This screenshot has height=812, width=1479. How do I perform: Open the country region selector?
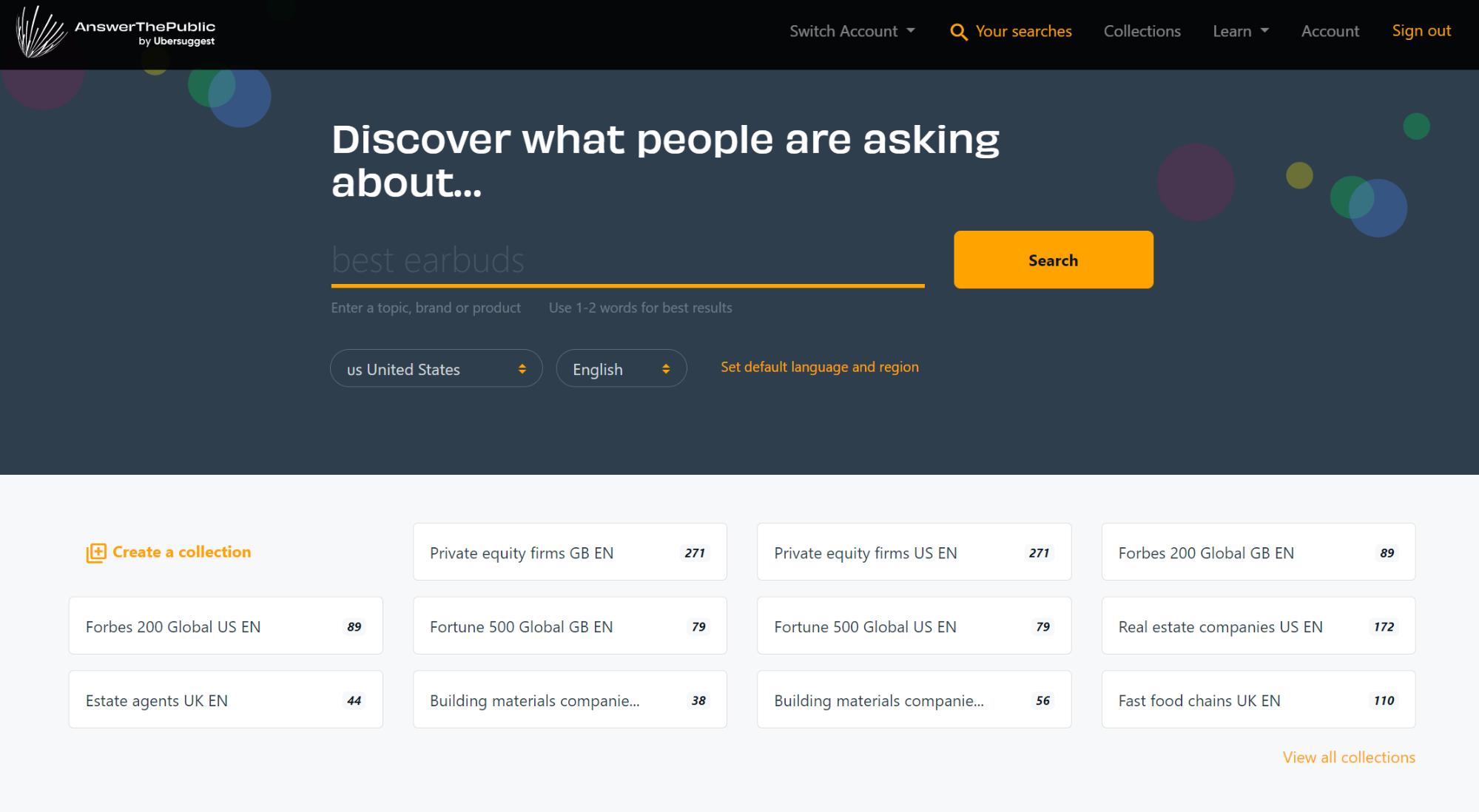point(436,368)
